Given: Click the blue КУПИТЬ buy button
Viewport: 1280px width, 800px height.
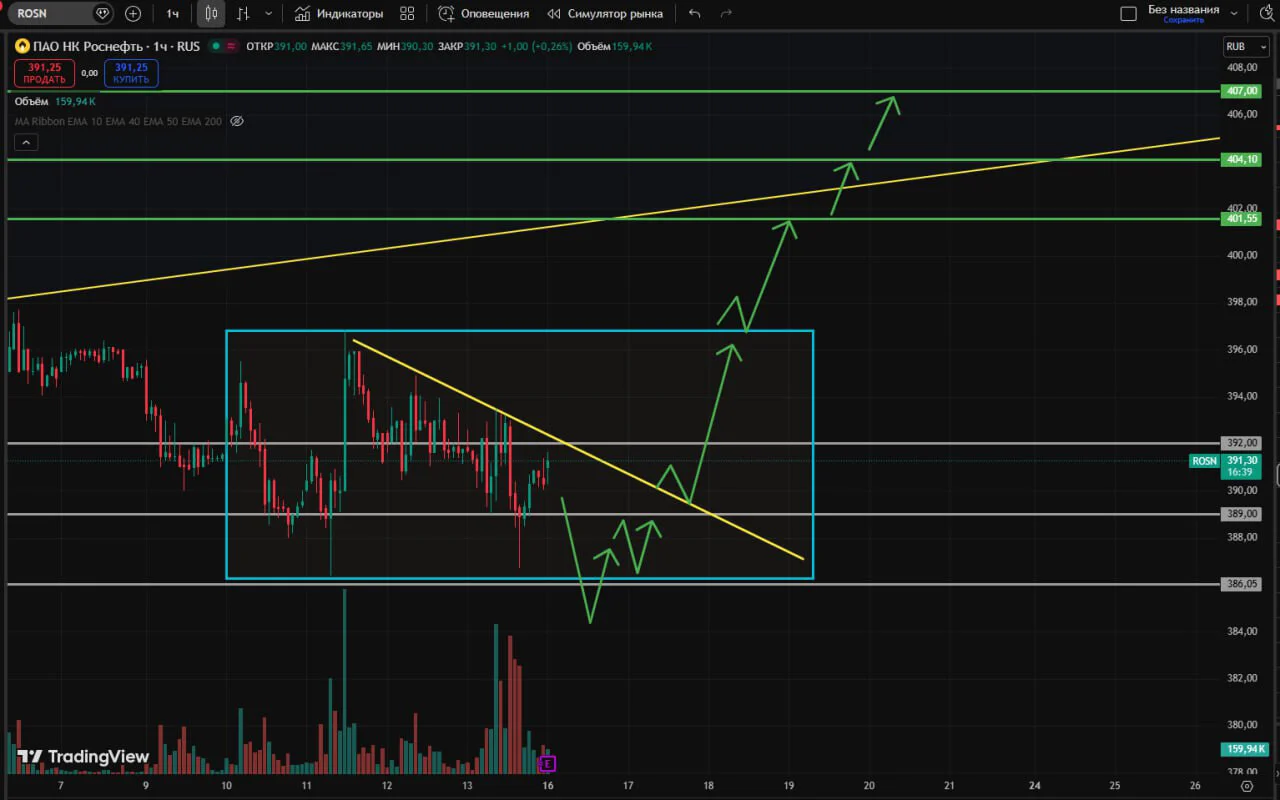Looking at the screenshot, I should pos(131,73).
